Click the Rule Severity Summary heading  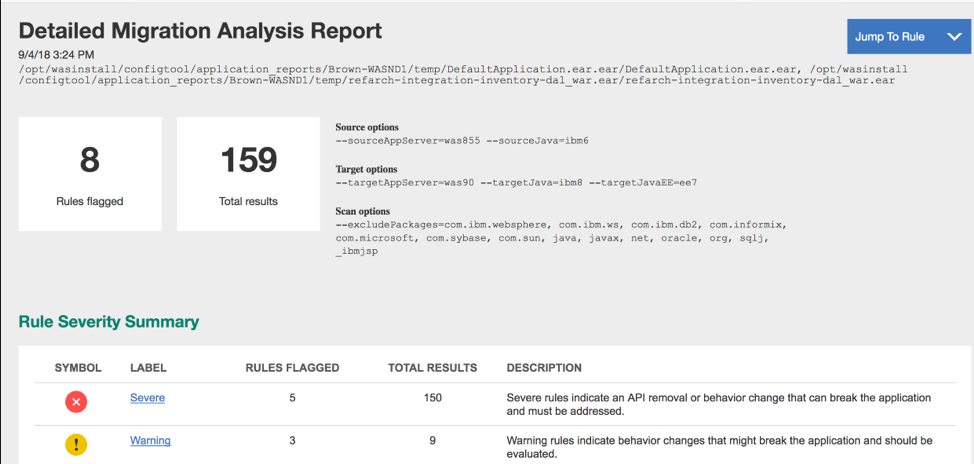click(109, 322)
